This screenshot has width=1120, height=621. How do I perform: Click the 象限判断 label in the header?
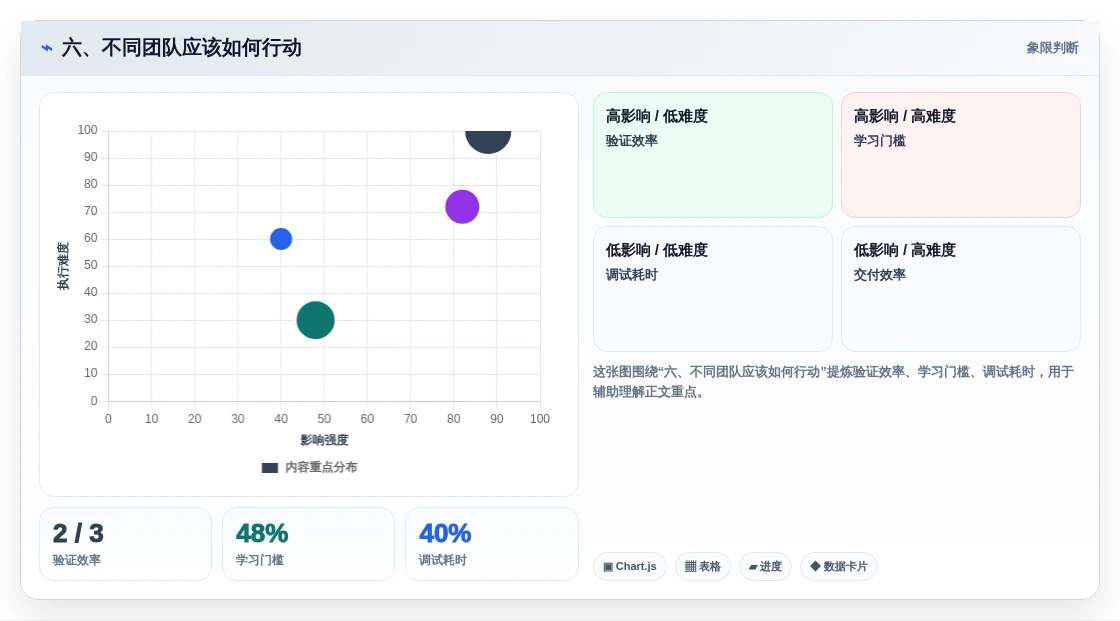click(x=1052, y=48)
